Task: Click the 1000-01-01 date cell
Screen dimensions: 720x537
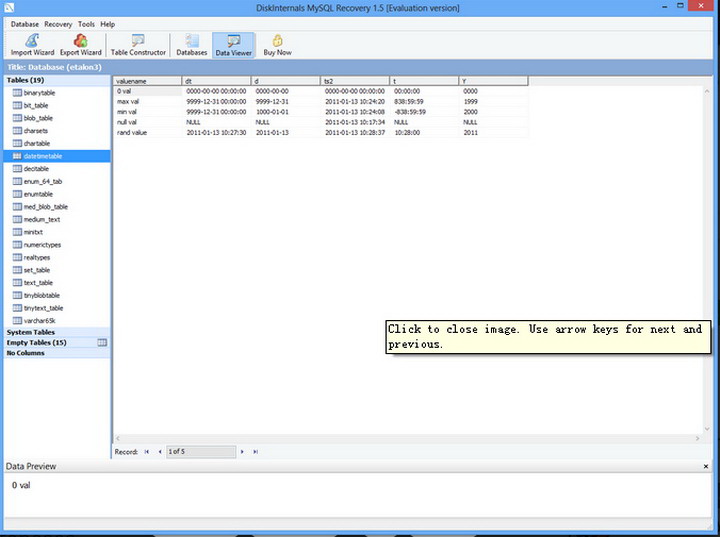Action: 286,112
